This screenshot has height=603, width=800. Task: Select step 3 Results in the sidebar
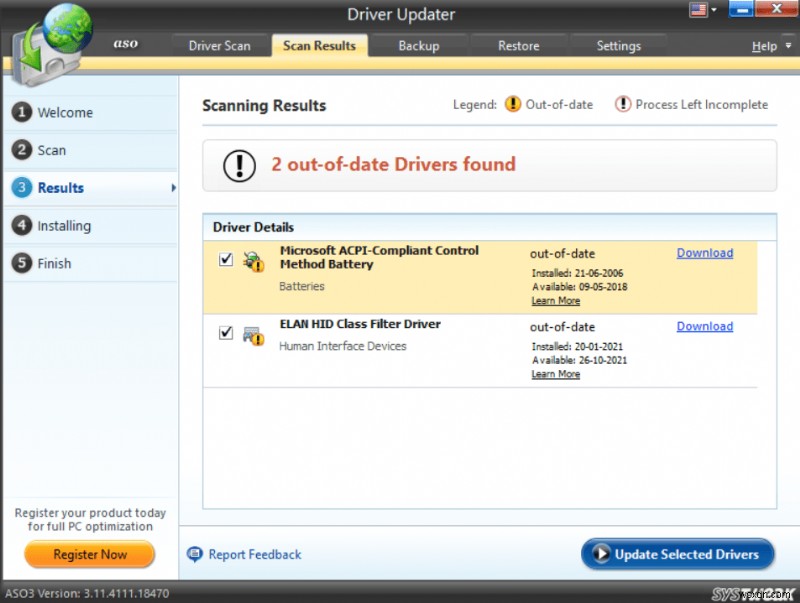point(91,188)
